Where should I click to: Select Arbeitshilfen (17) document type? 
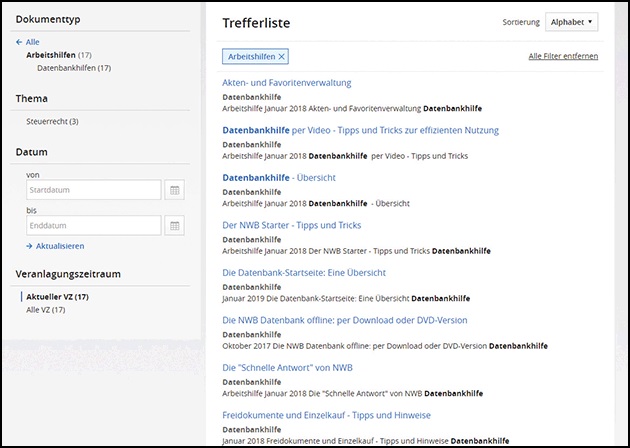click(x=59, y=55)
